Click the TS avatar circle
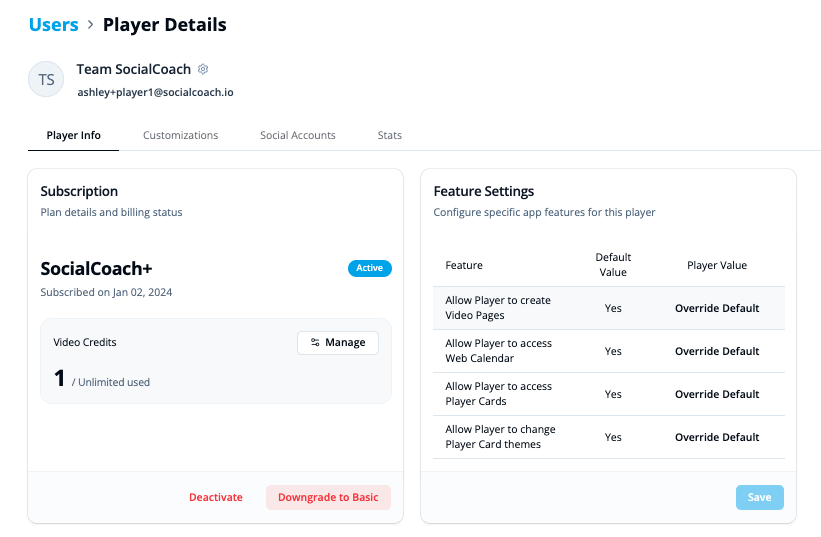The image size is (821, 537). click(x=46, y=80)
